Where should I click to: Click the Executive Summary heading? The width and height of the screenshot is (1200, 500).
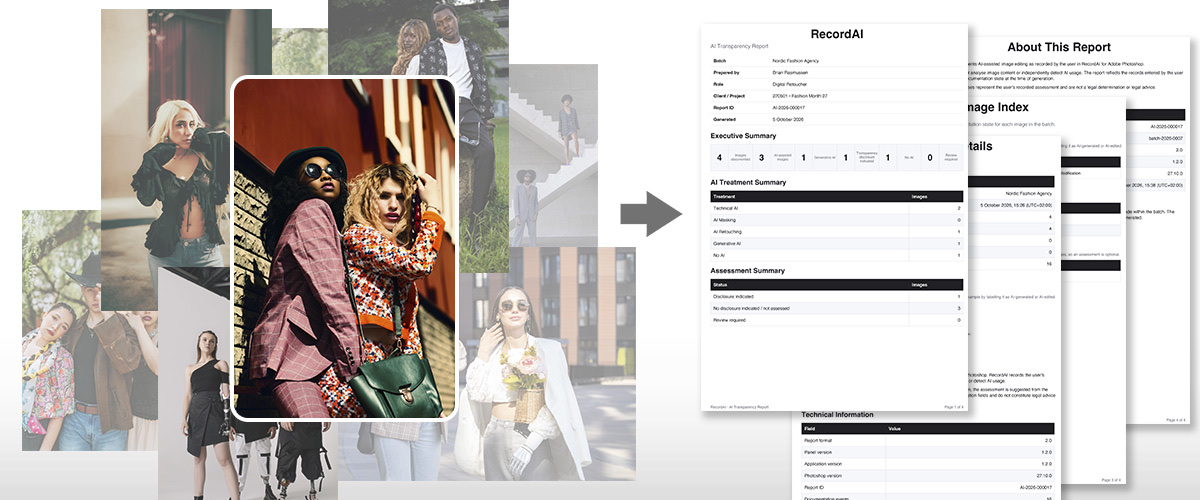[743, 135]
